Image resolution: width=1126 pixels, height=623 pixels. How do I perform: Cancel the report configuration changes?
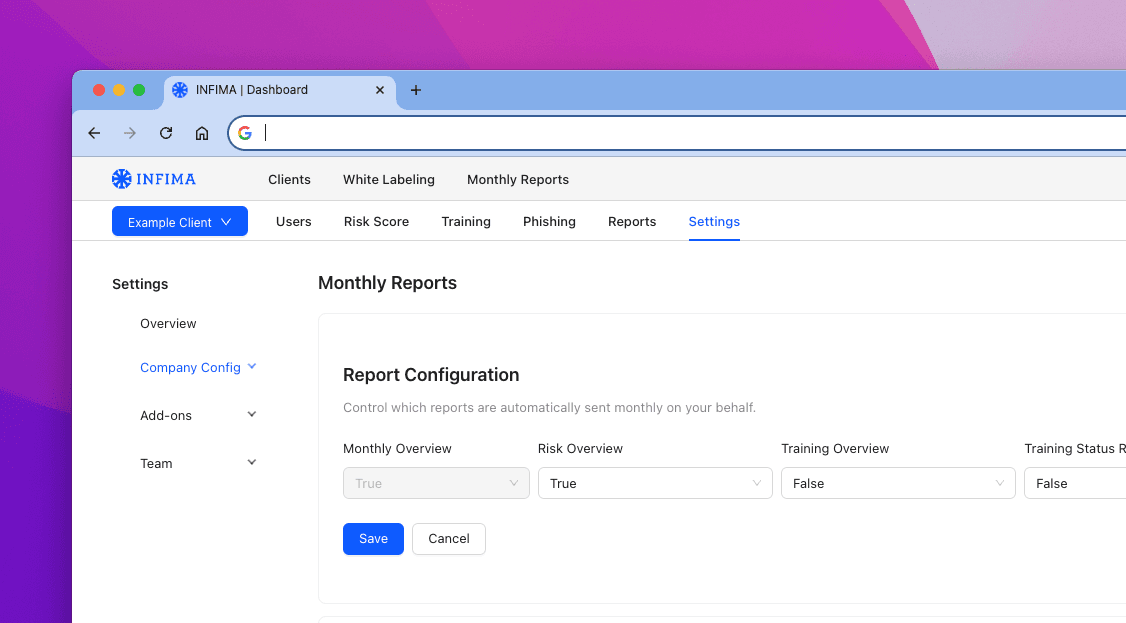(x=448, y=539)
